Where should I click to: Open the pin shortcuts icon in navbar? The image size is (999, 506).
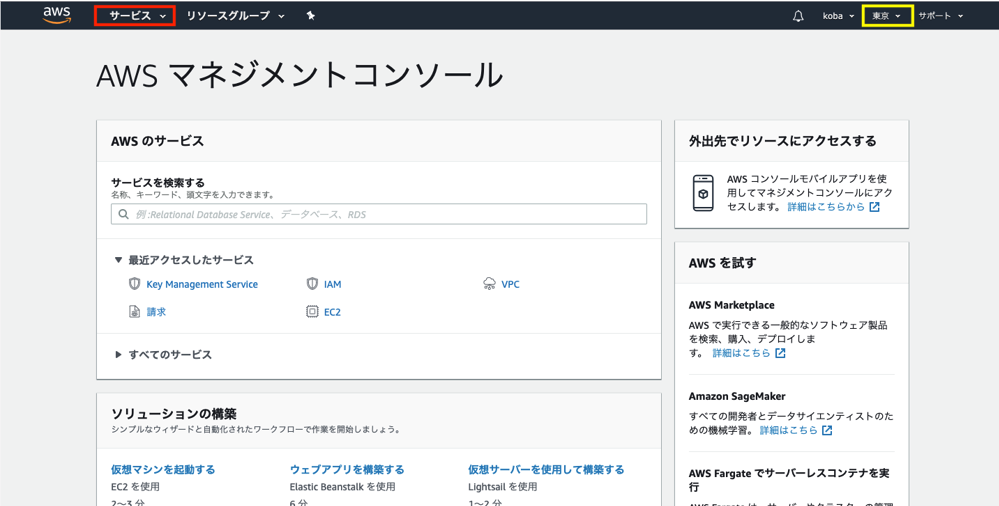point(310,15)
